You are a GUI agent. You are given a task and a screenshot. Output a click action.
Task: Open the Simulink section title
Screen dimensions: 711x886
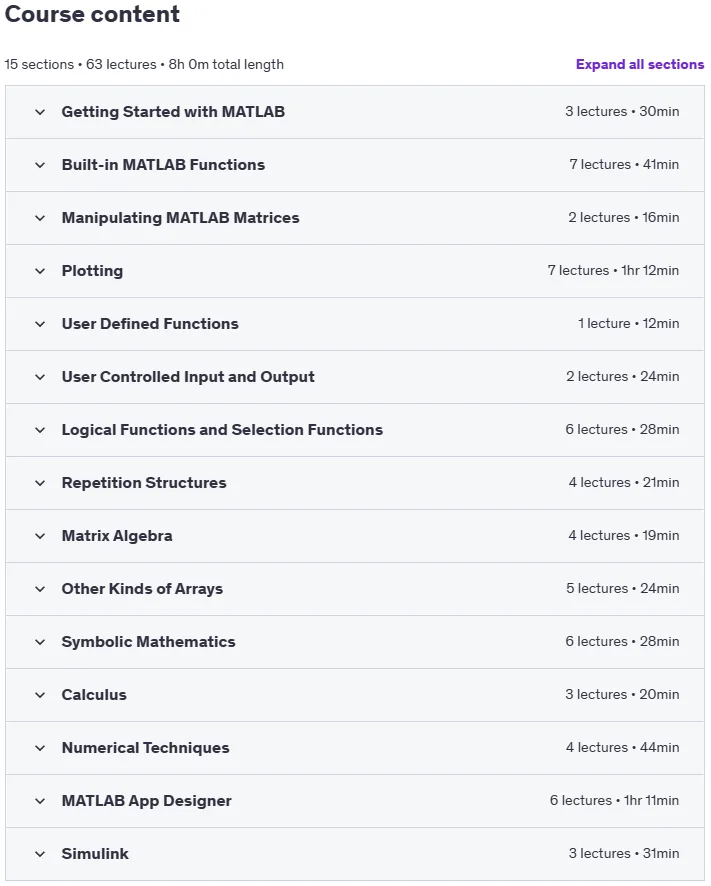tap(95, 854)
